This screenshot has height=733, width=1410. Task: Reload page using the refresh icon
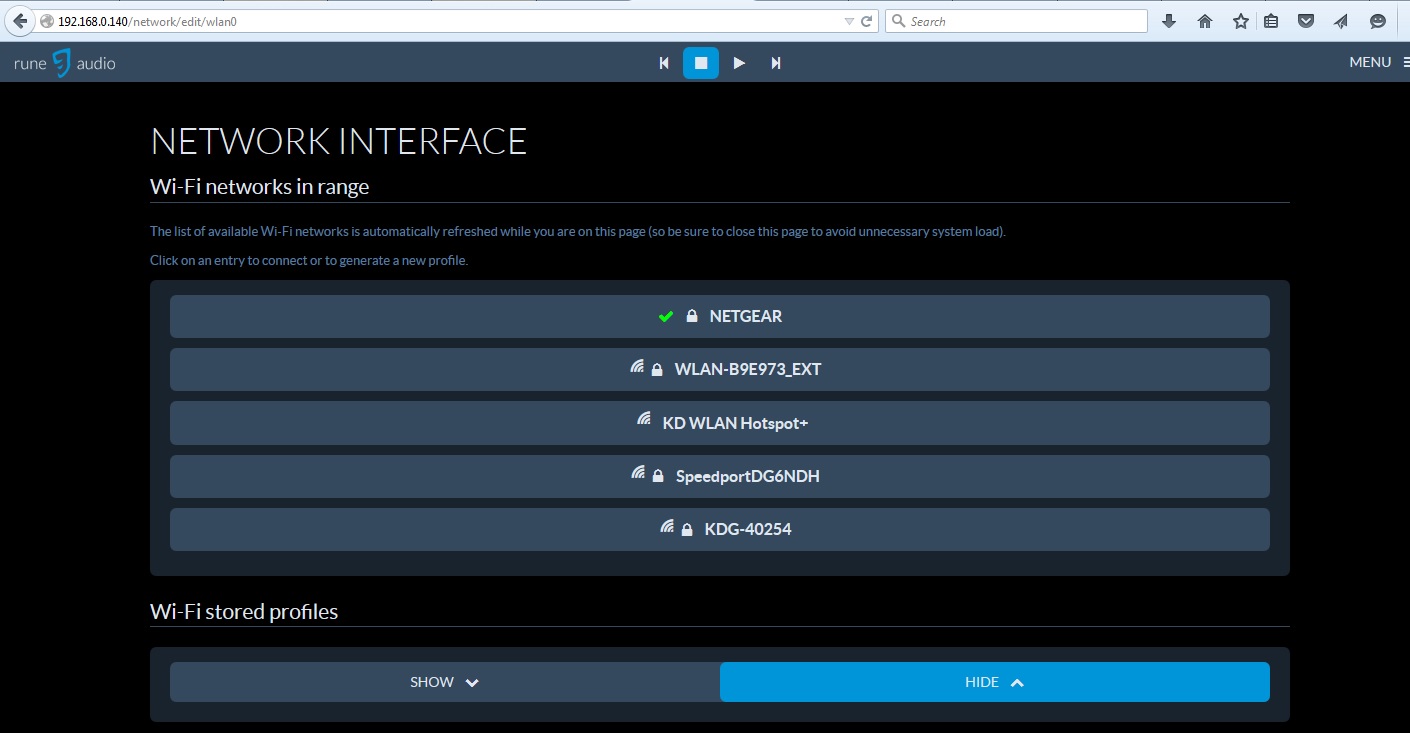click(x=867, y=21)
